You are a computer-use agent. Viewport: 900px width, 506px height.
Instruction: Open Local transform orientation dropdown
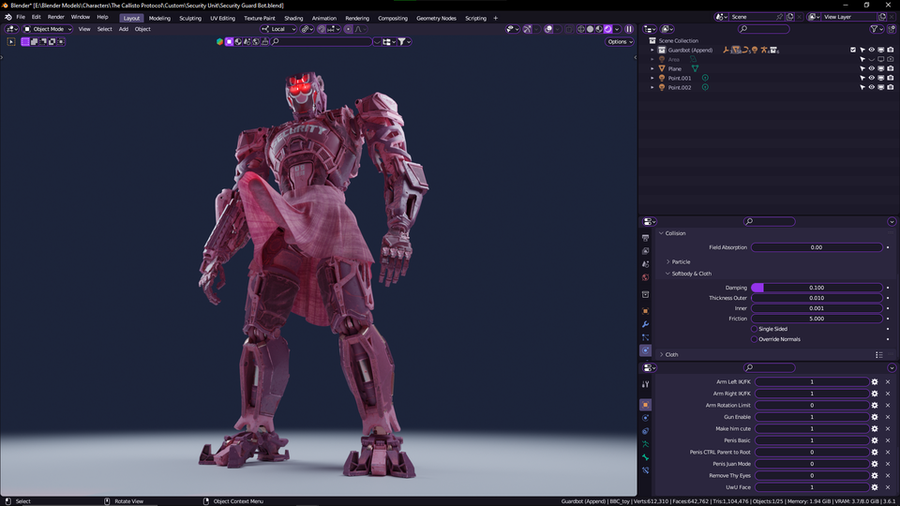(278, 29)
